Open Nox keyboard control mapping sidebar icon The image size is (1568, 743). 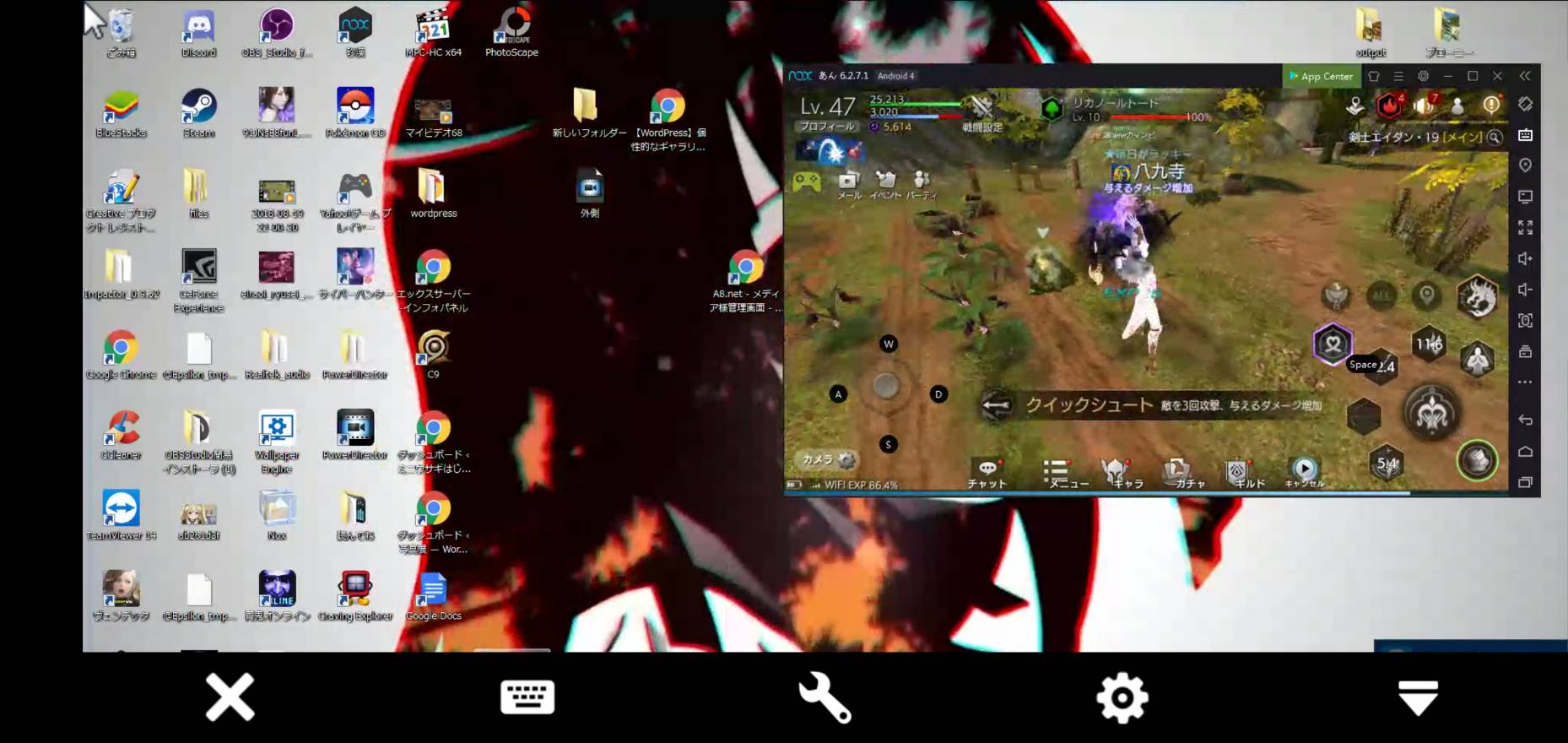1525,135
